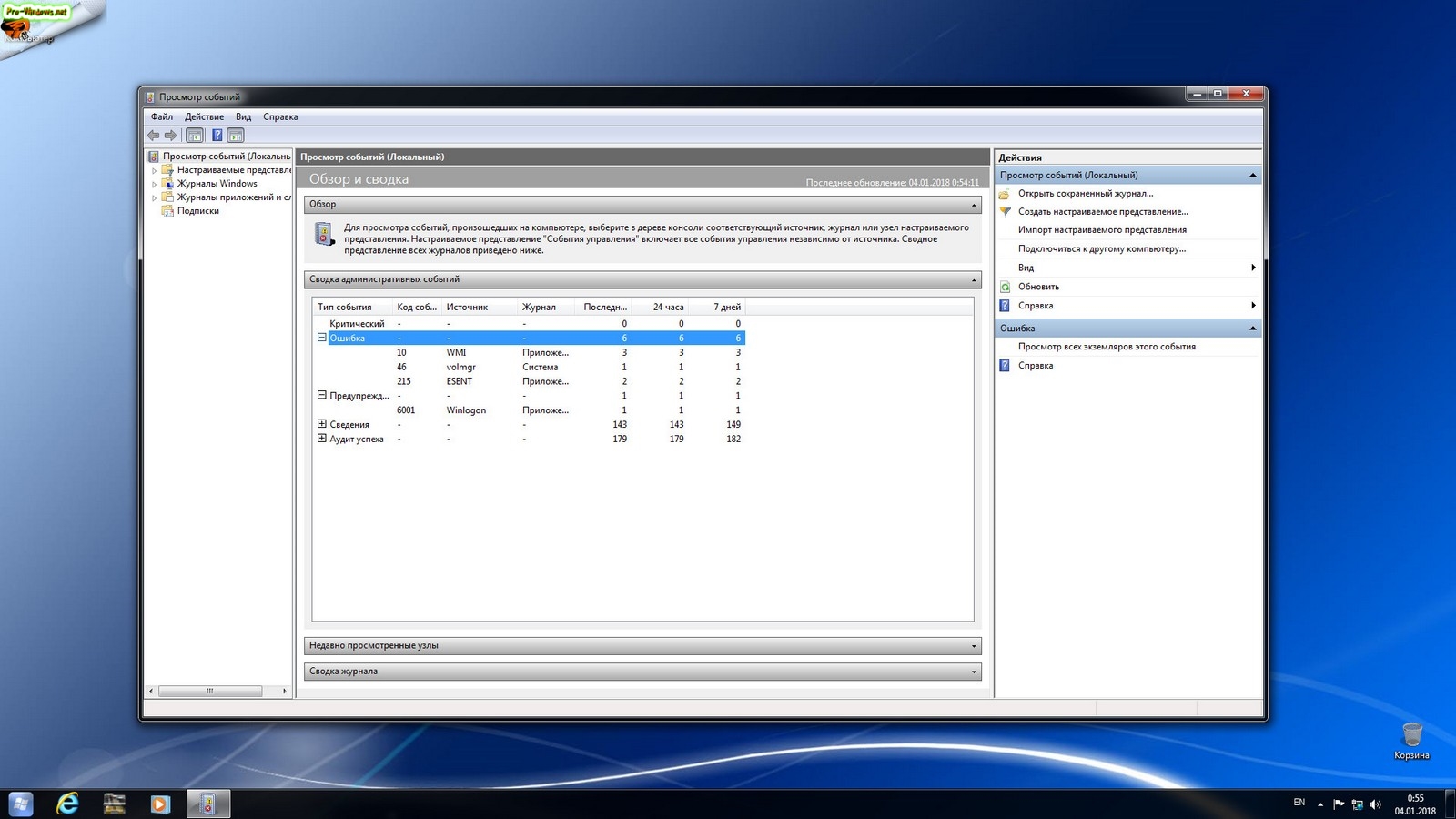Screen dimensions: 1456x819
Task: Expand Журналы Windows tree node
Action: [154, 184]
